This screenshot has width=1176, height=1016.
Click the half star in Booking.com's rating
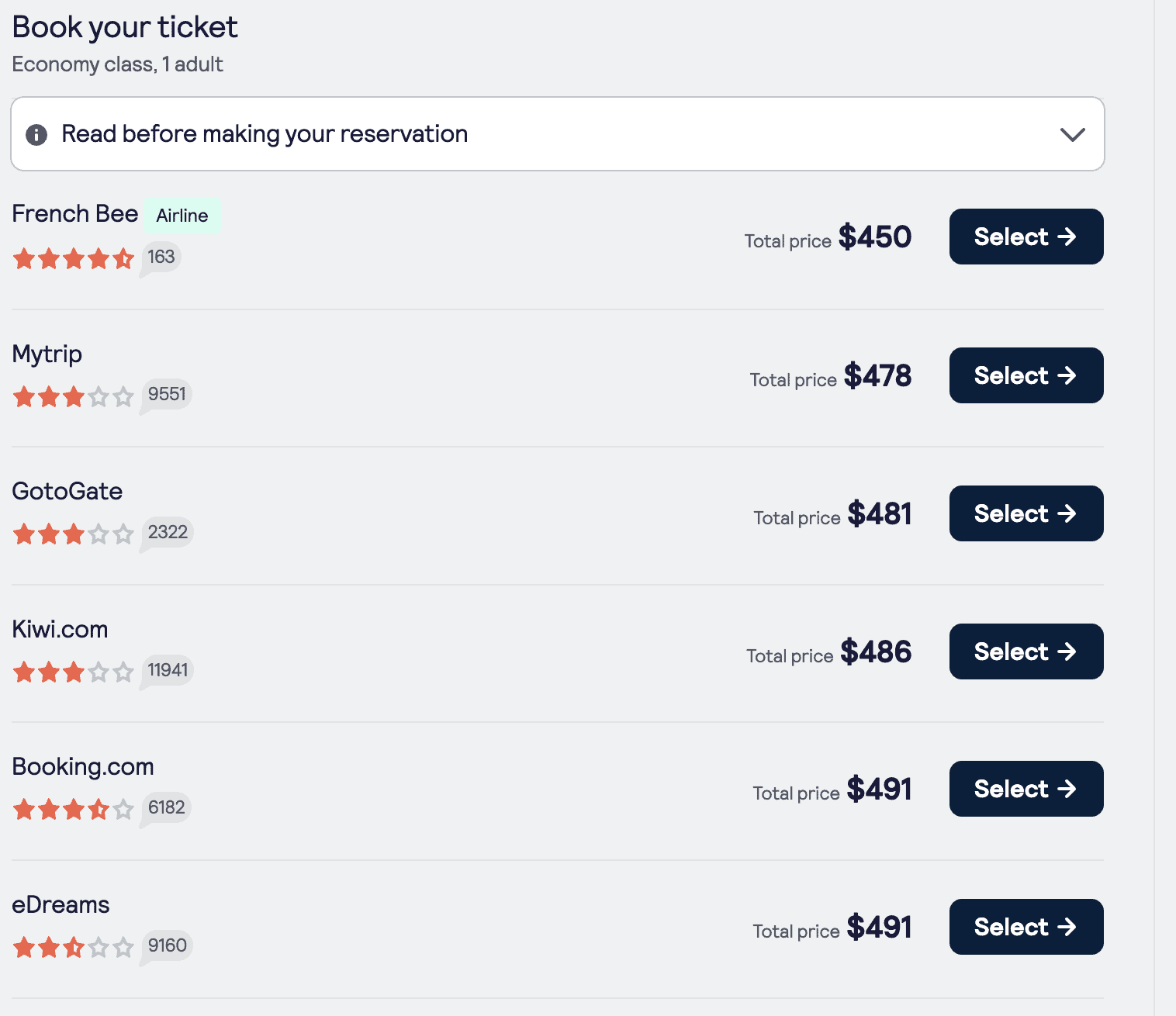[x=99, y=809]
